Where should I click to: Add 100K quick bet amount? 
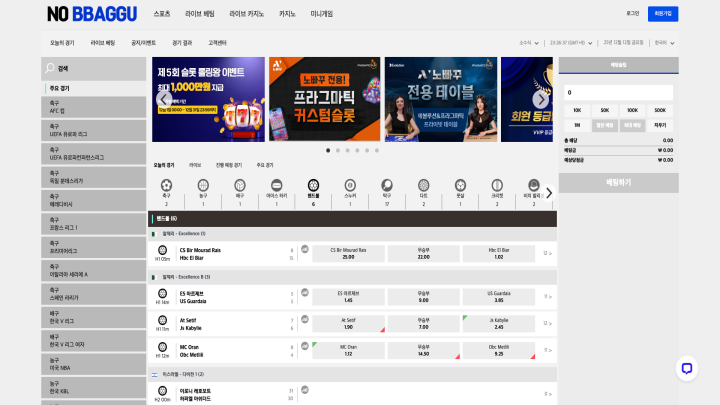point(632,110)
